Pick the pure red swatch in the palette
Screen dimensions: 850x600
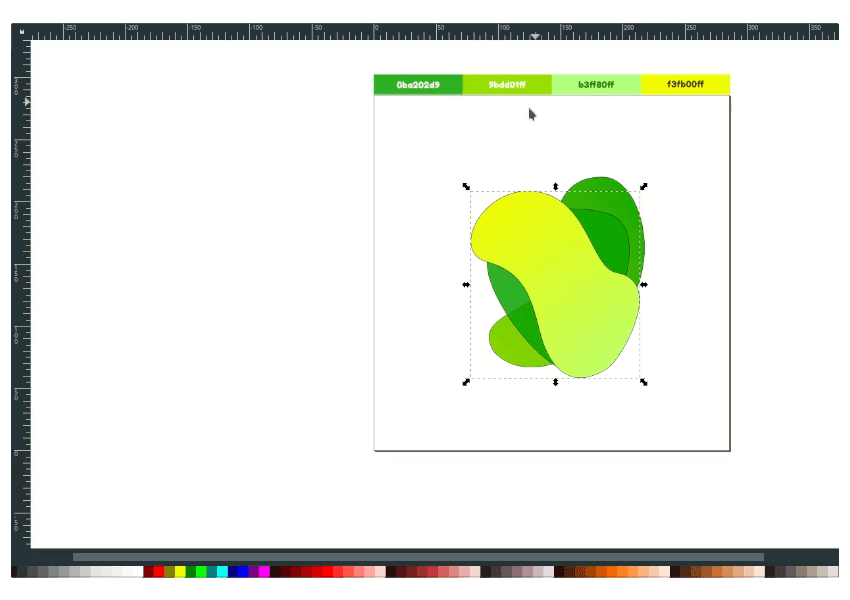tap(159, 571)
